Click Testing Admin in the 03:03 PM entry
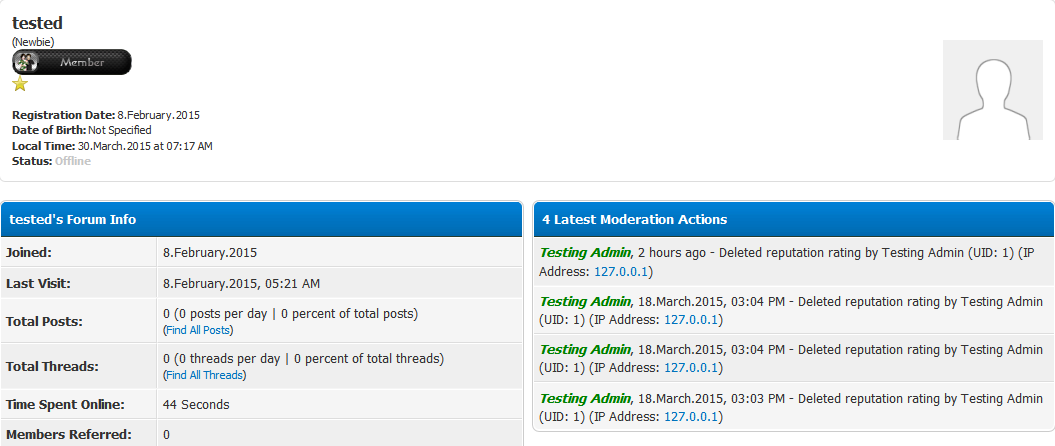 pyautogui.click(x=585, y=398)
